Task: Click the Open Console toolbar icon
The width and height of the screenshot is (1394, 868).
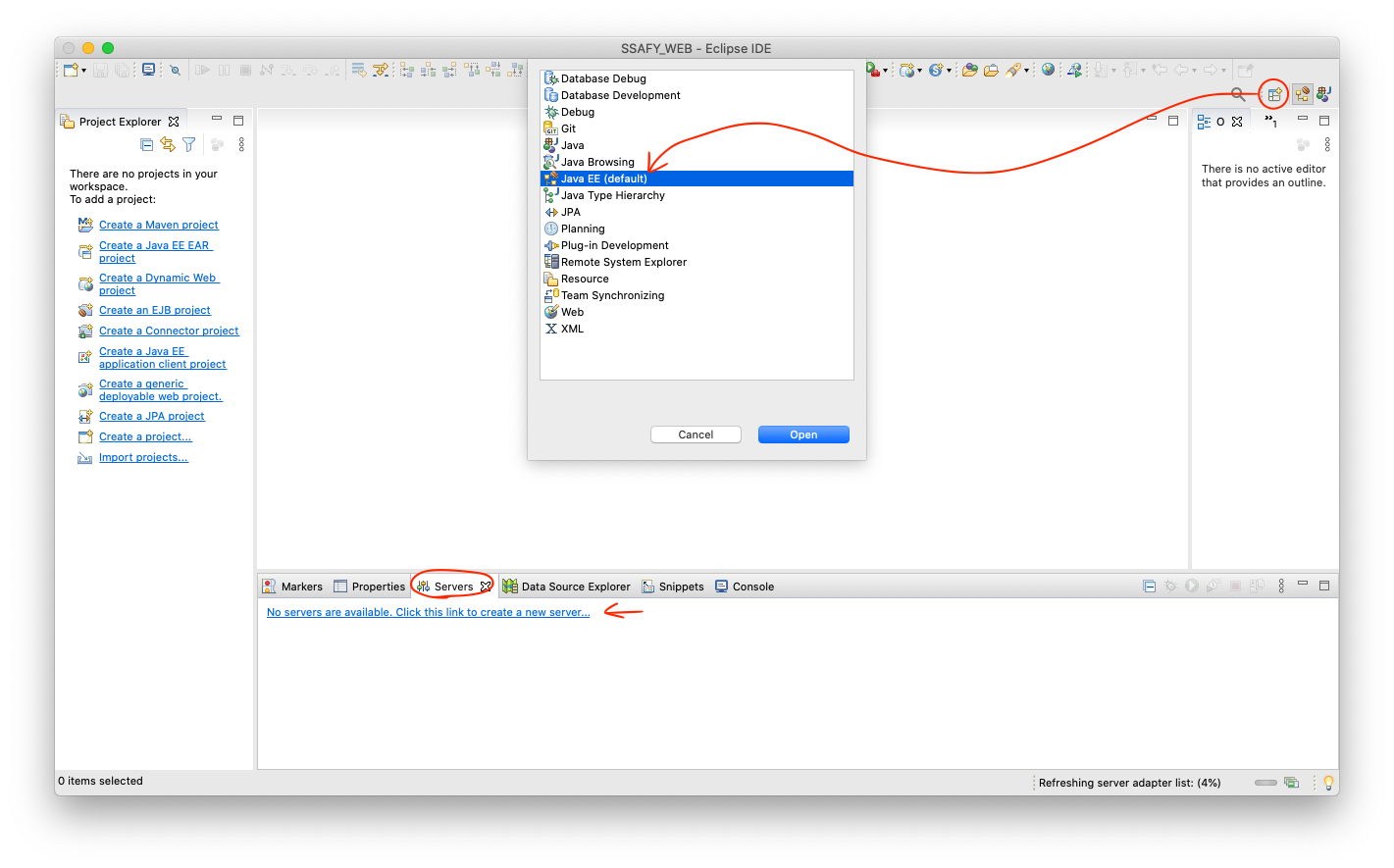Action: [148, 70]
